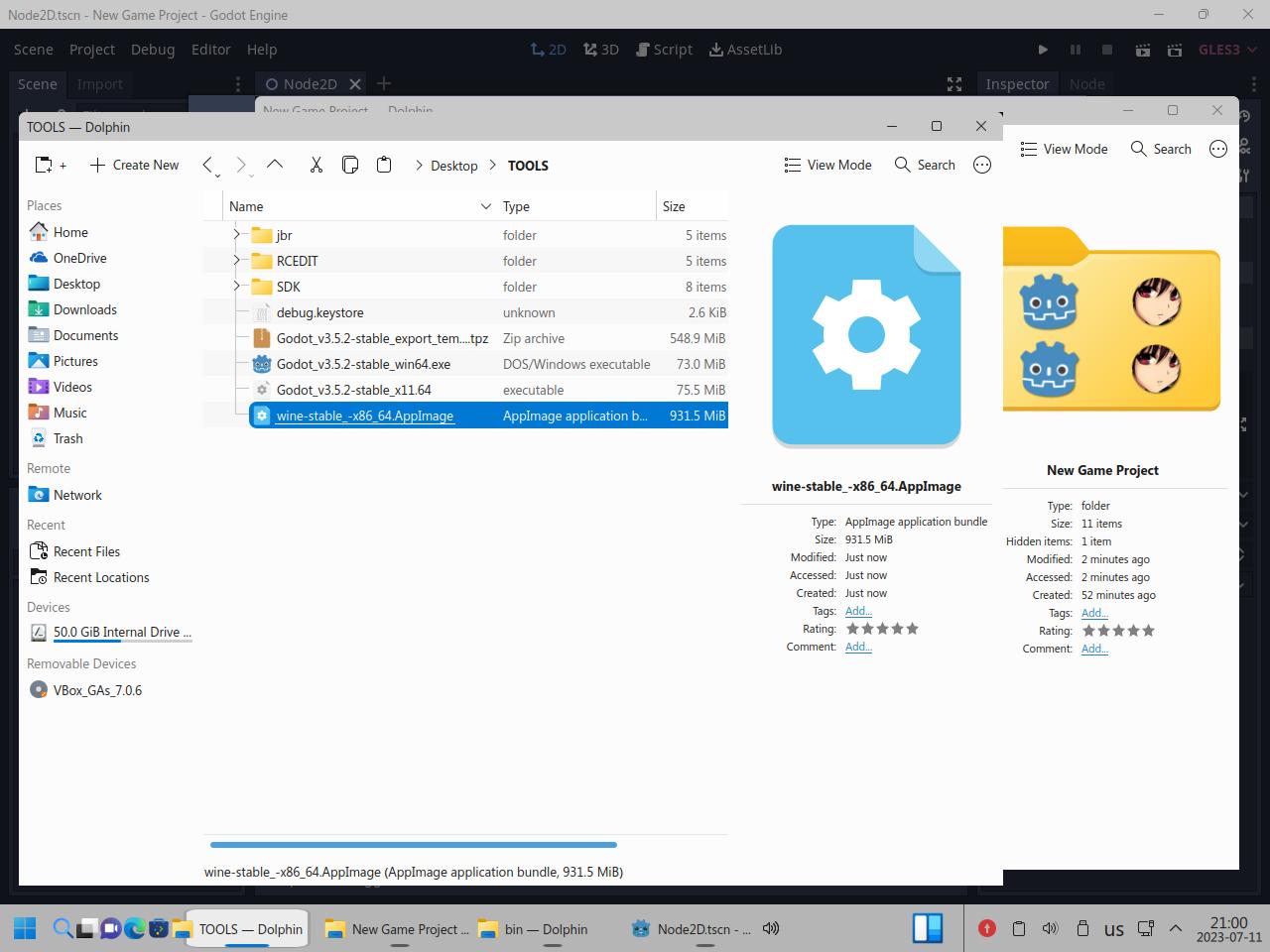Pause the running Godot scene

coord(1076,50)
